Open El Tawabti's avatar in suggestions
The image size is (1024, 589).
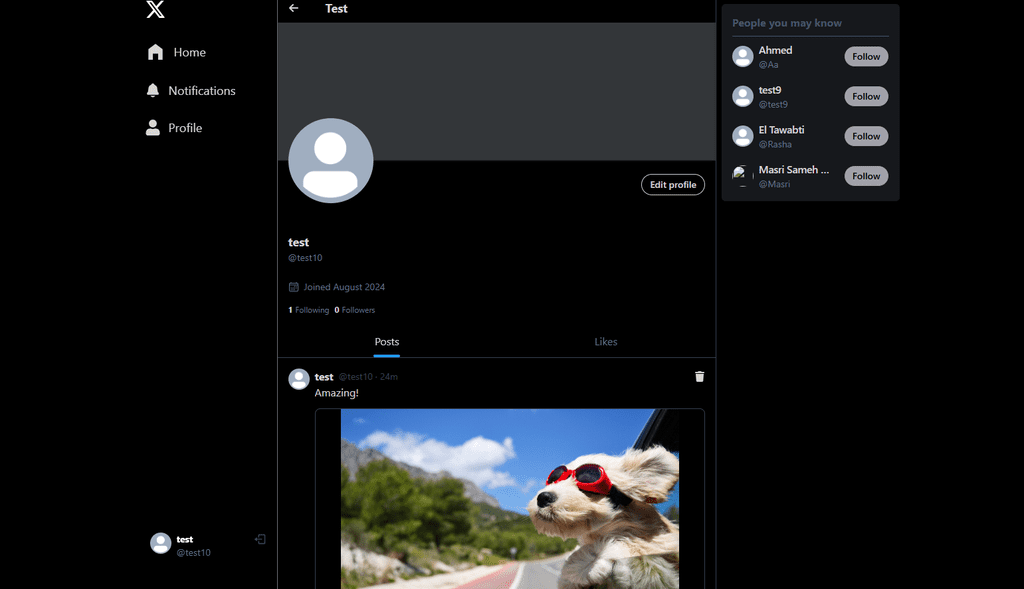coord(743,136)
